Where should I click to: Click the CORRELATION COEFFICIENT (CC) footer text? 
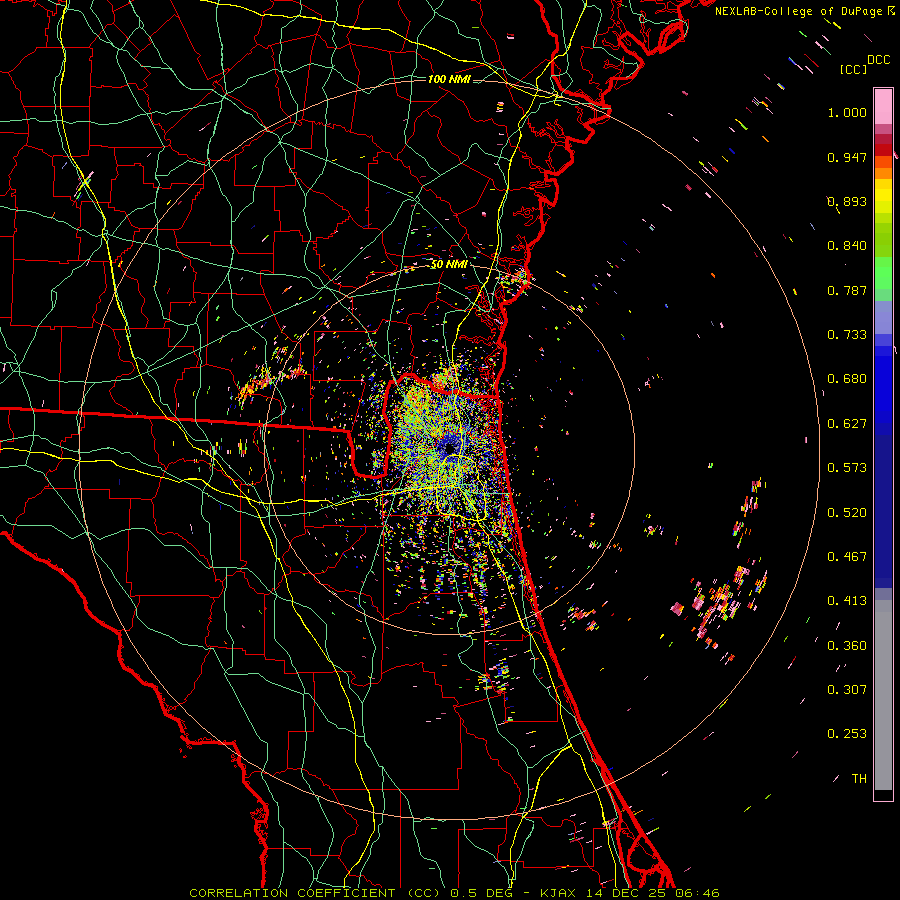tap(315, 893)
